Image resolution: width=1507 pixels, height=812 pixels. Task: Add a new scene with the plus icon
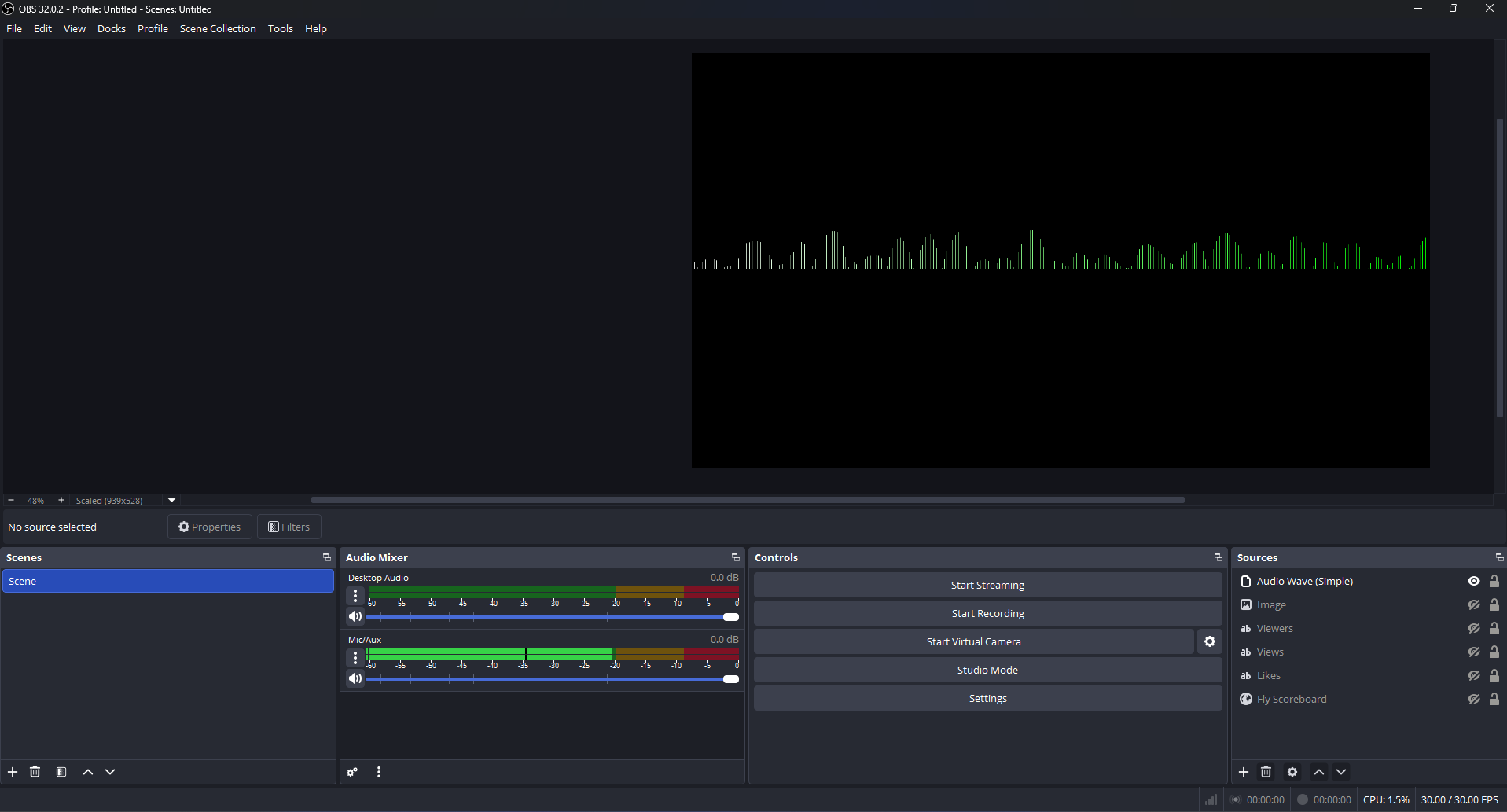[x=13, y=772]
